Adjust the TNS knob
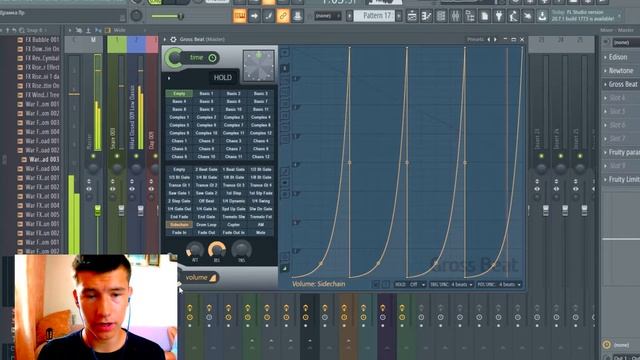This screenshot has height=360, width=640. point(241,249)
